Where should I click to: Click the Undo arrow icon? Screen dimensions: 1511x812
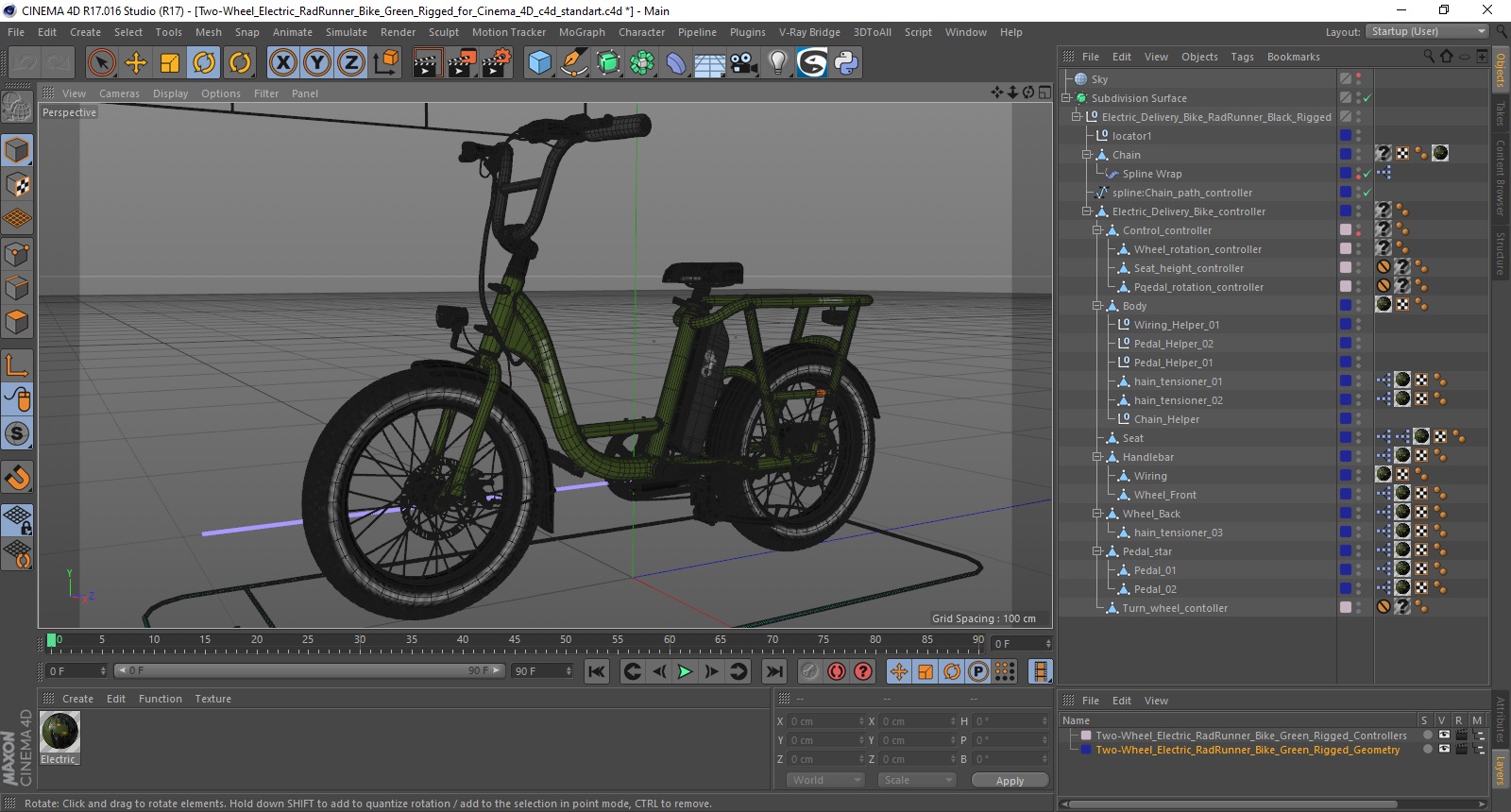(25, 63)
